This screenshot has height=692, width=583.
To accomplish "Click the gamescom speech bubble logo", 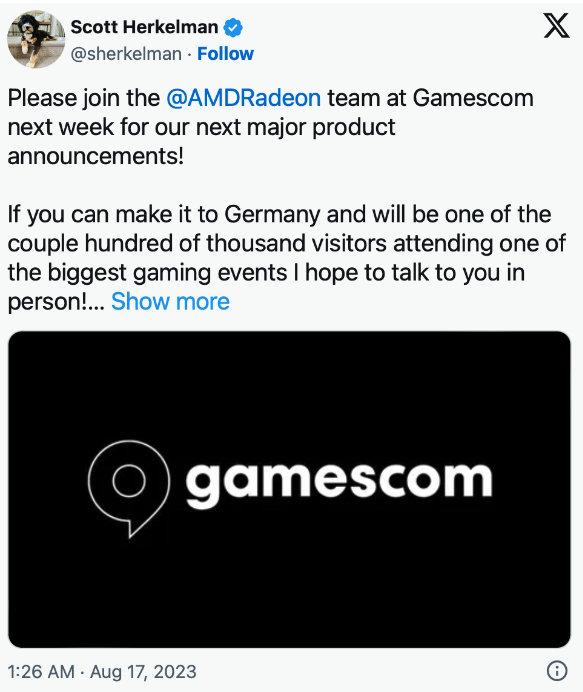I will coord(129,488).
